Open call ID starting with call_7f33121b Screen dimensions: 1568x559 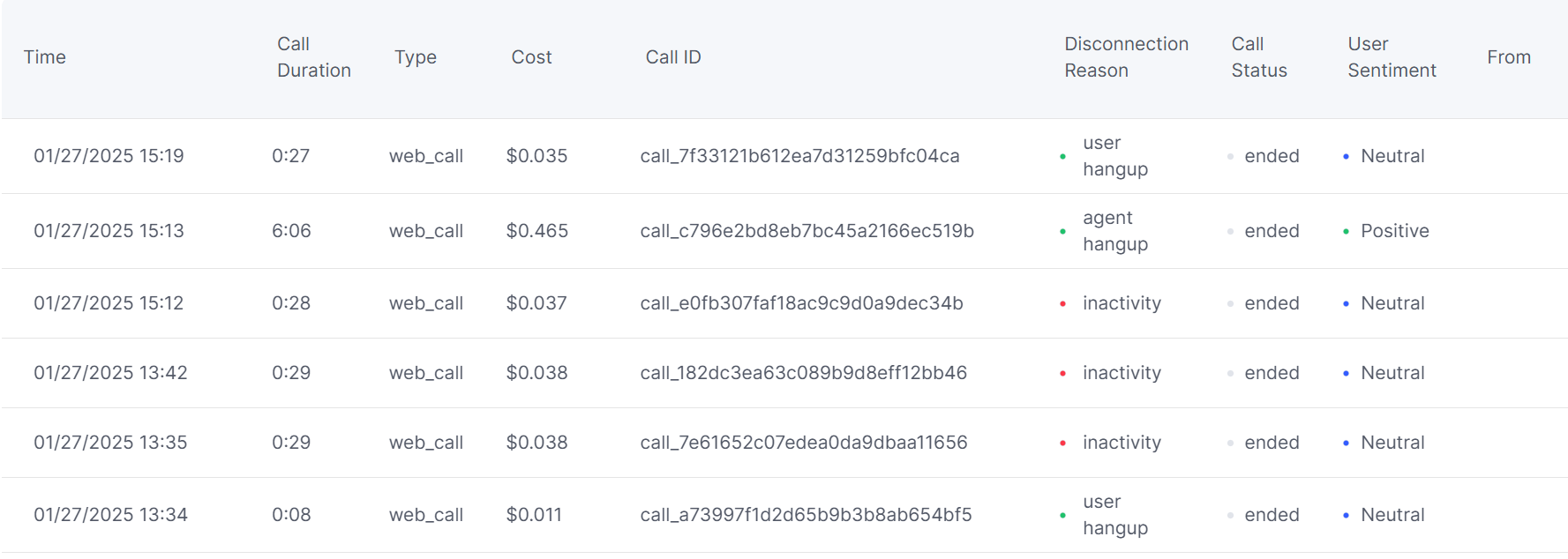click(799, 156)
